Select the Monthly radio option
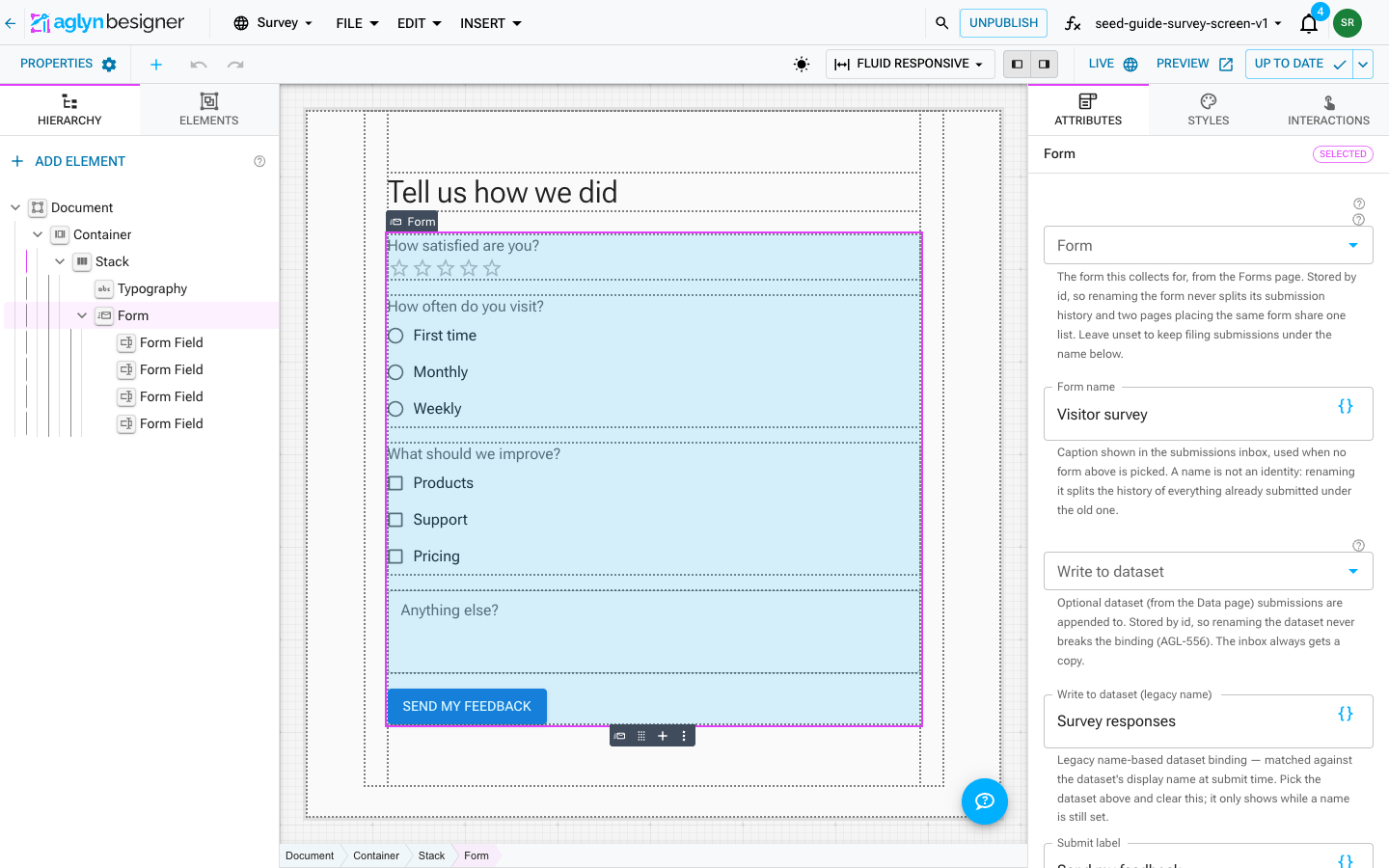This screenshot has width=1389, height=868. (x=395, y=372)
